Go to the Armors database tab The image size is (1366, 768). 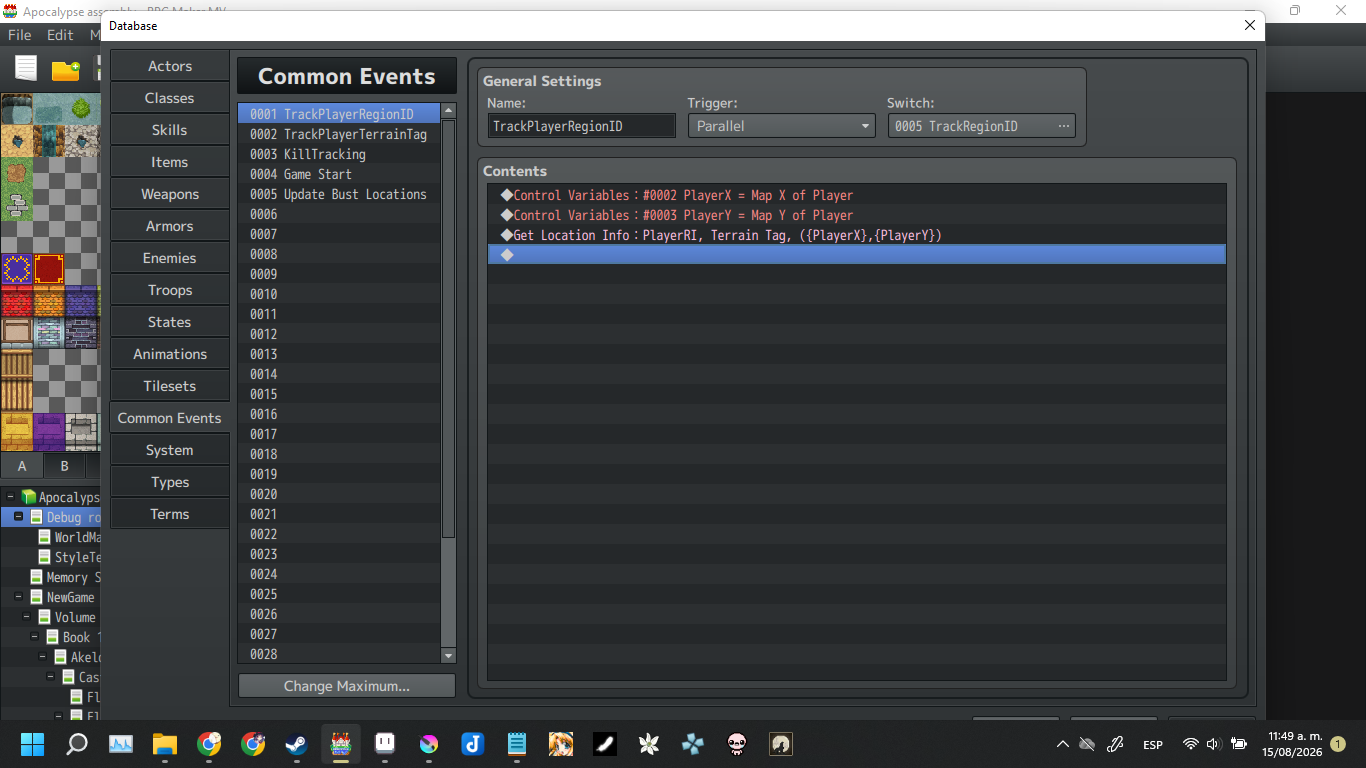tap(170, 226)
